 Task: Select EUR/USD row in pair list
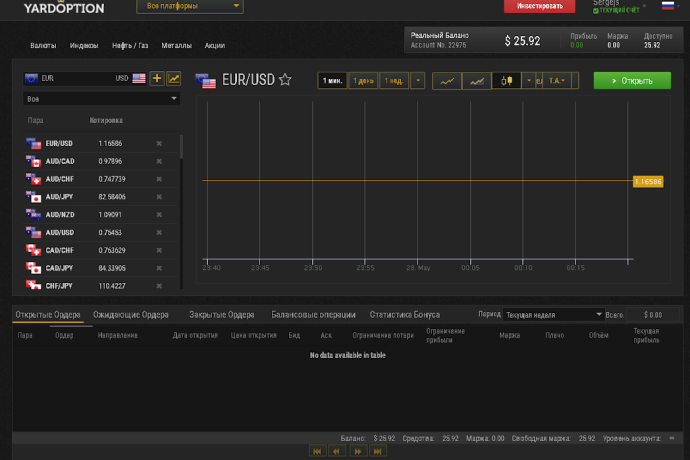click(x=101, y=144)
